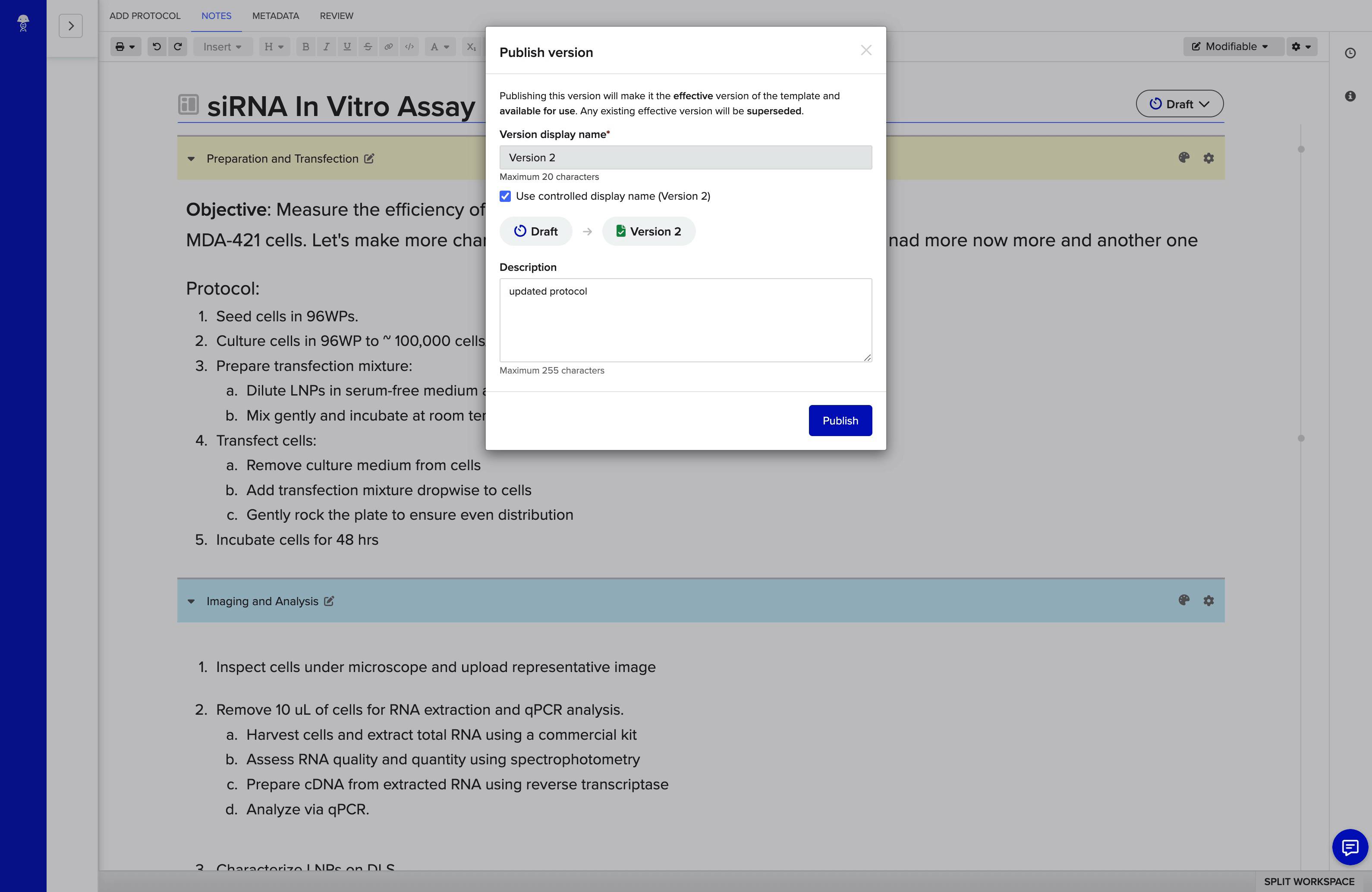Collapse the Preparation and Transfection section
Screen dimensions: 1372x892
192,159
